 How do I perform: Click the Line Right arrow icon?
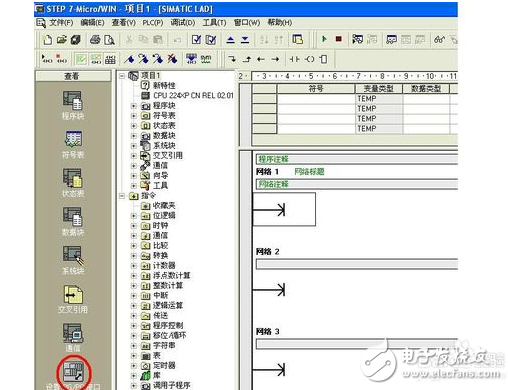coord(275,59)
